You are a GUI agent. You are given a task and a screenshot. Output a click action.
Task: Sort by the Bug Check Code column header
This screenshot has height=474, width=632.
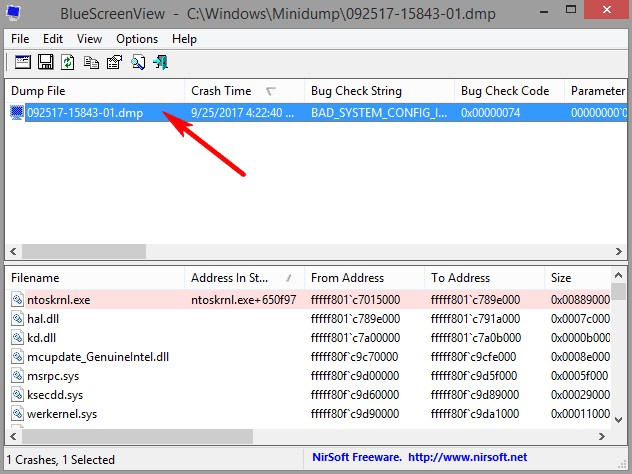[509, 91]
